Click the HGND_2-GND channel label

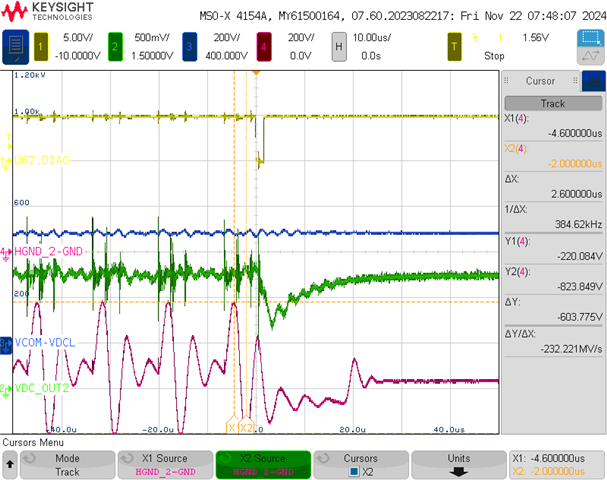point(48,252)
